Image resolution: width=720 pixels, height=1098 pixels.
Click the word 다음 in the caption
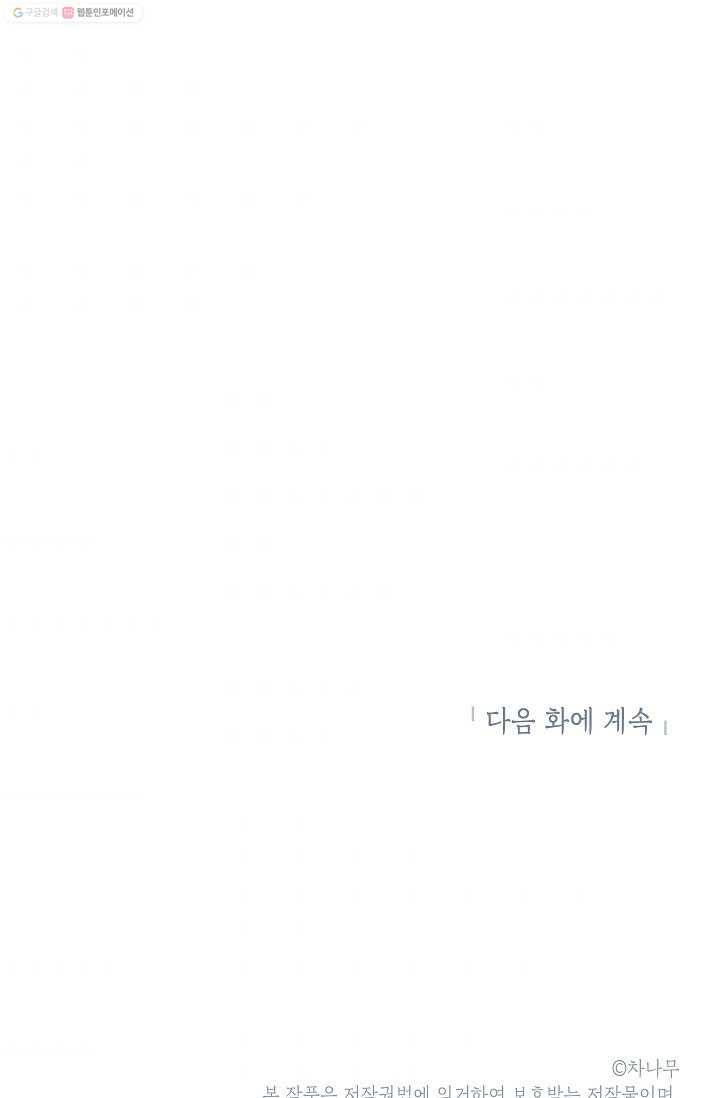point(511,721)
